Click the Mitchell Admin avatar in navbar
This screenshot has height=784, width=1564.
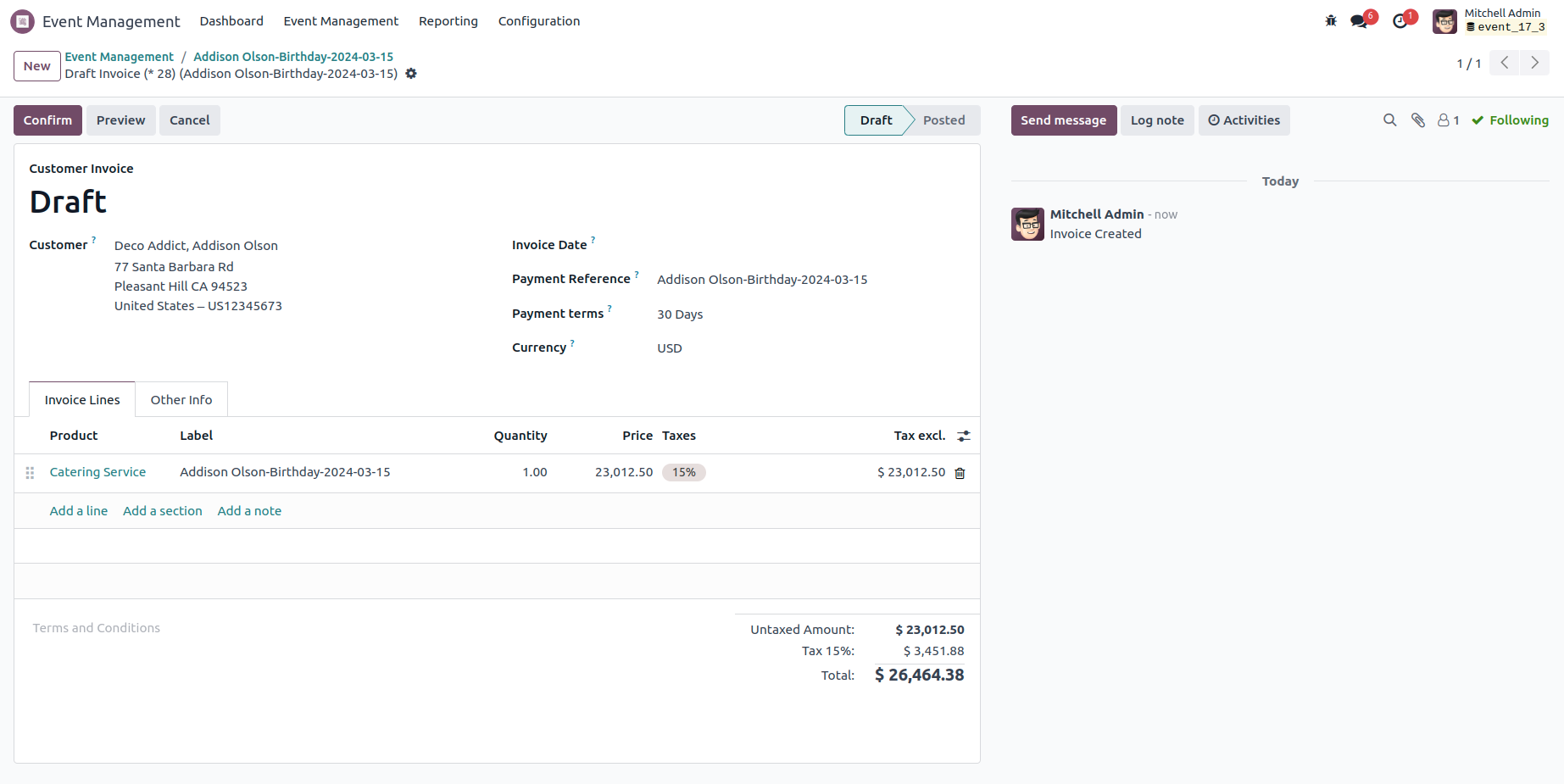(1444, 21)
